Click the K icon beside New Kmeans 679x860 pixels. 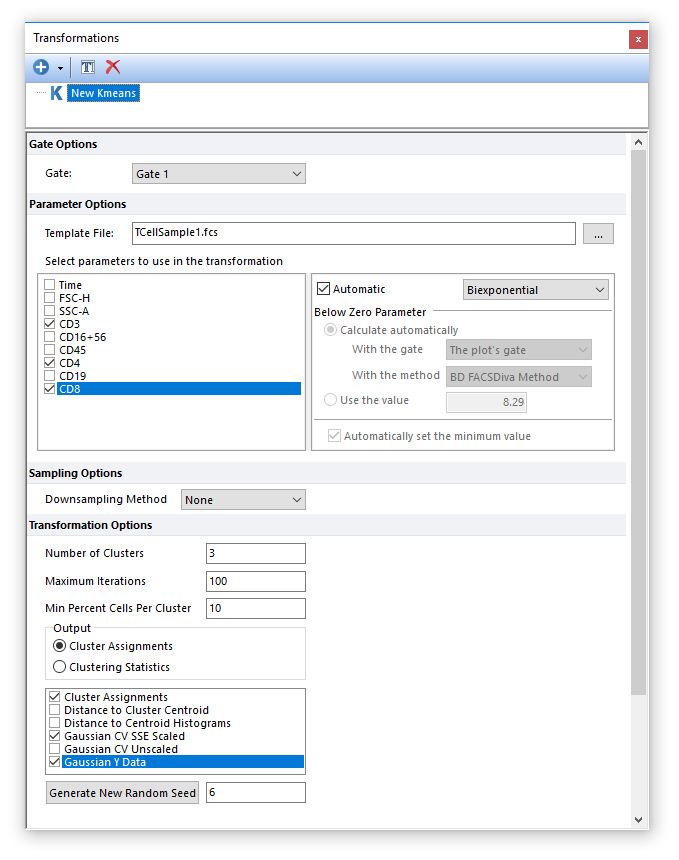pos(56,93)
